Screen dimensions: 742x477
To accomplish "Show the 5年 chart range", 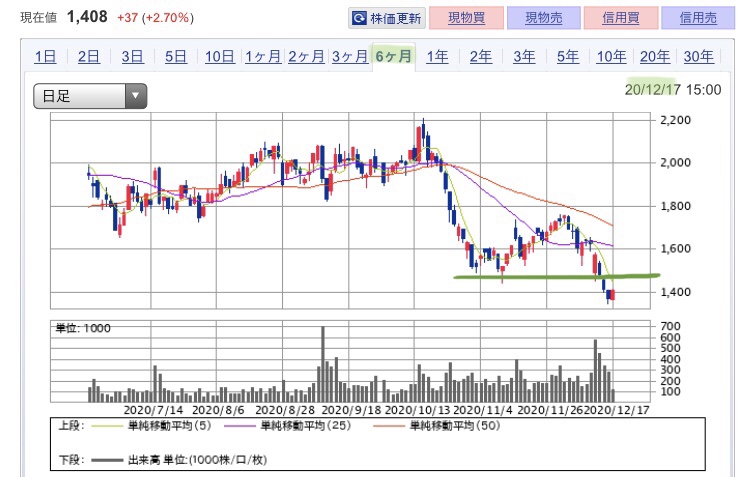I will point(568,56).
